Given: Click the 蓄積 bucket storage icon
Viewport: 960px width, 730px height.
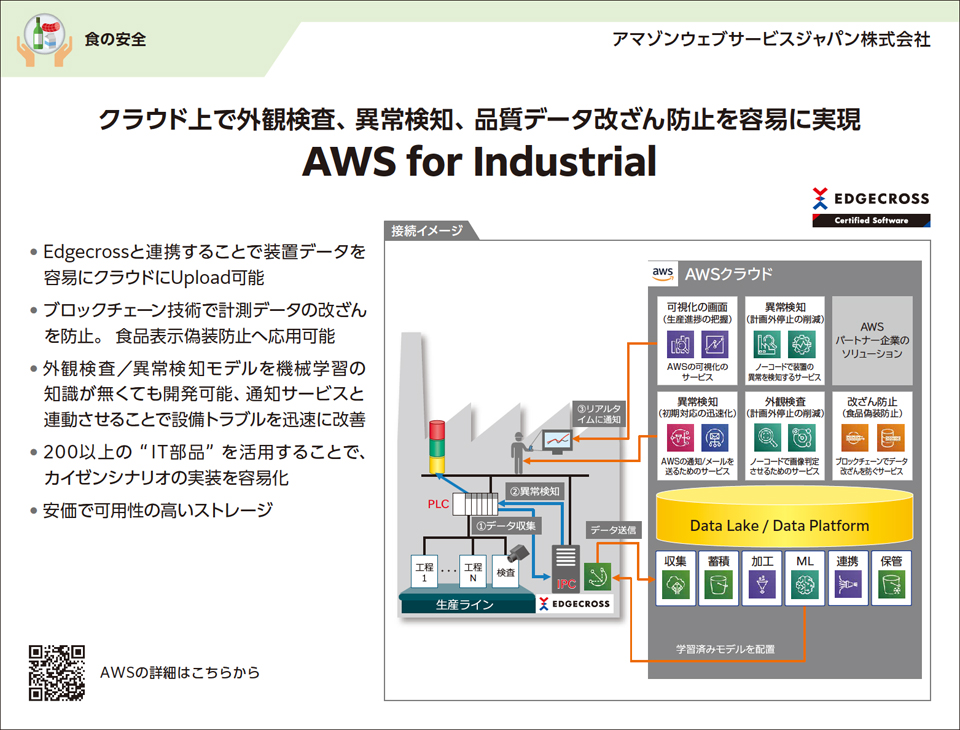Looking at the screenshot, I should click(718, 585).
